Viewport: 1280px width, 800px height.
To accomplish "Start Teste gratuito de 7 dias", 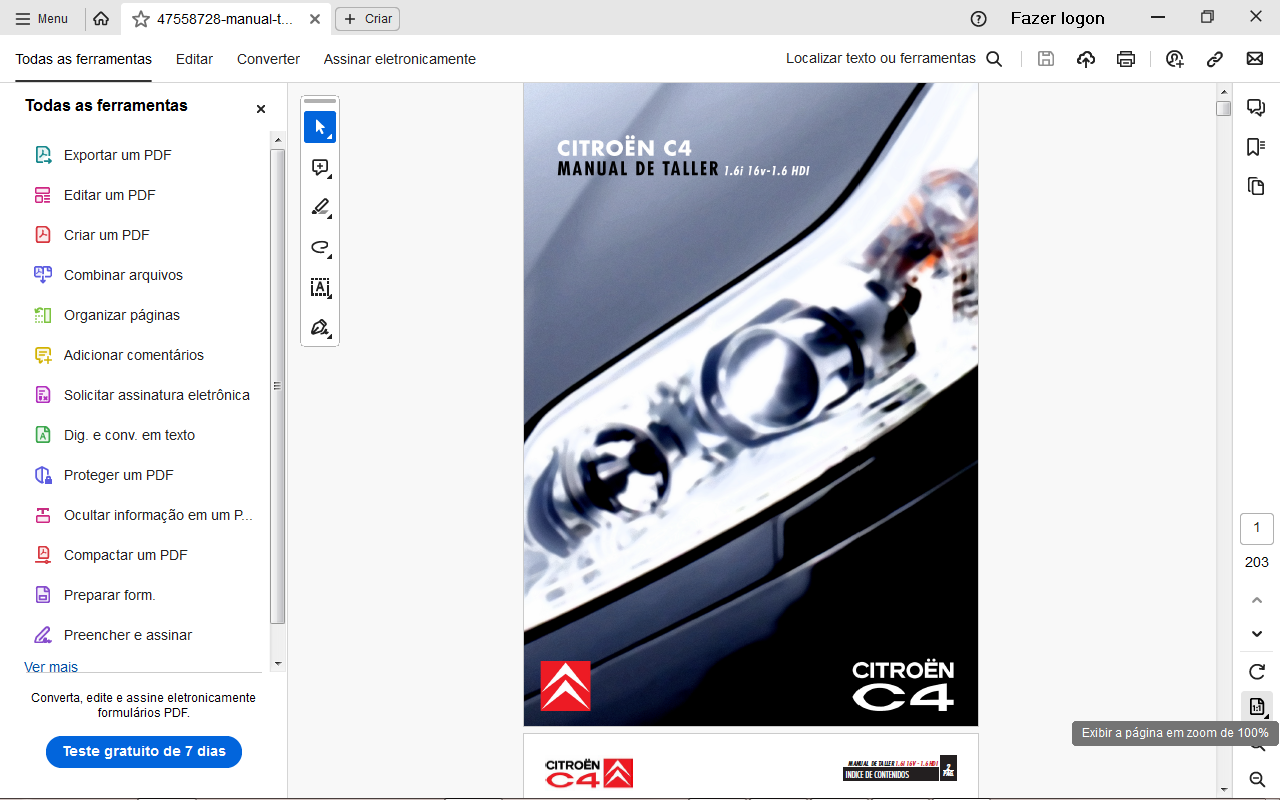I will (x=144, y=751).
